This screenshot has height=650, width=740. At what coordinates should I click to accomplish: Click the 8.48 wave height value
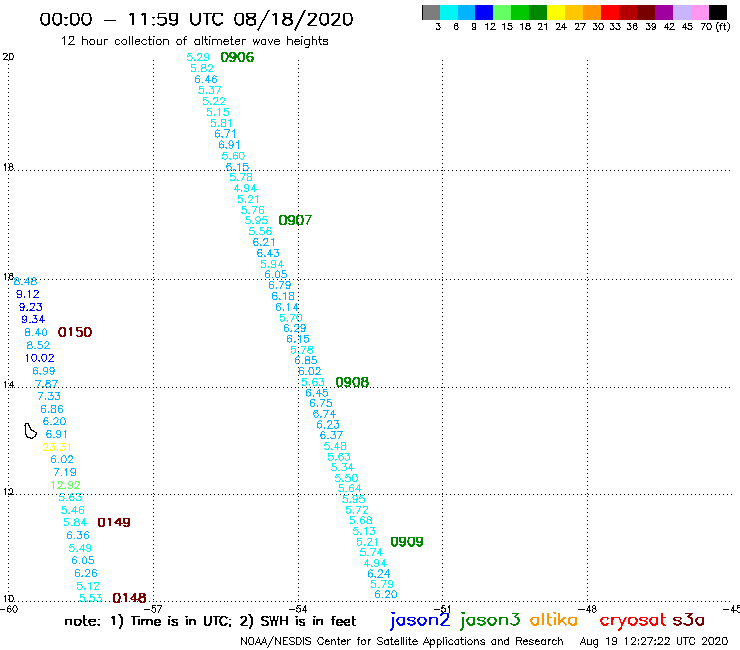tap(25, 282)
